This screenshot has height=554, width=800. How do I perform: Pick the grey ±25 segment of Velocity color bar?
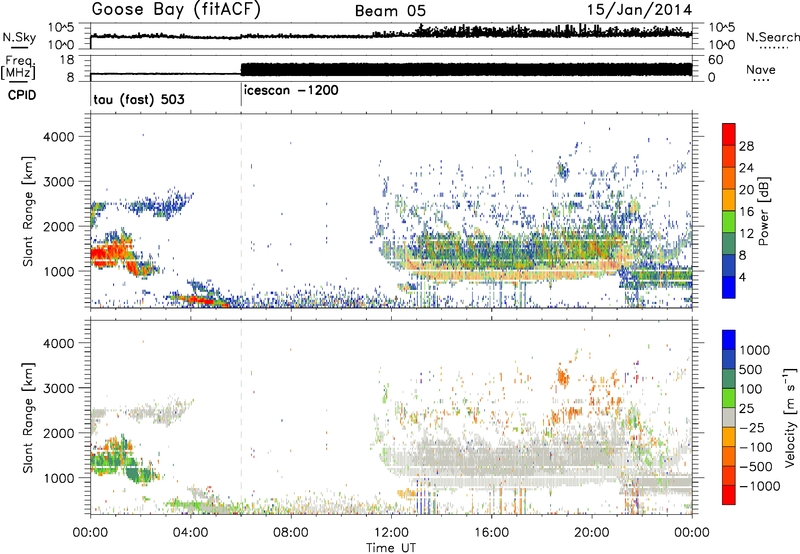(x=729, y=417)
